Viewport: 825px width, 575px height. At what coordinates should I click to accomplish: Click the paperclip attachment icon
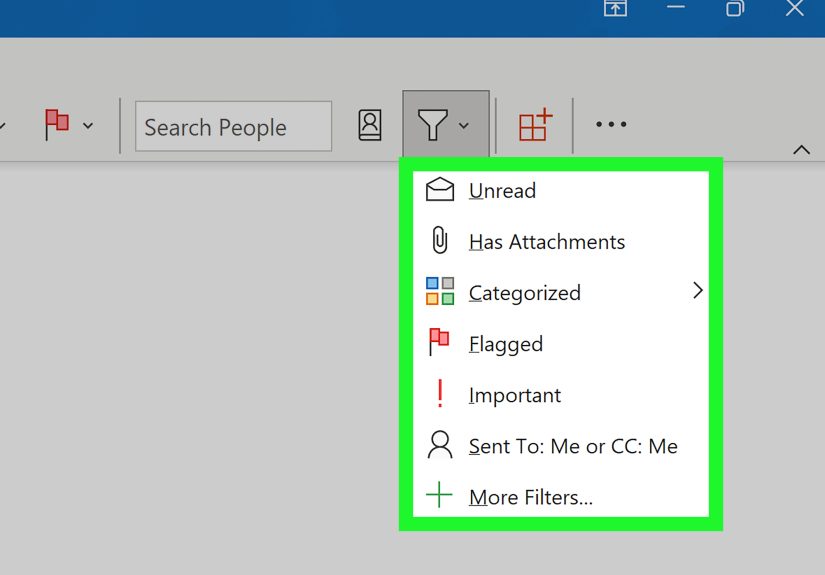coord(440,240)
